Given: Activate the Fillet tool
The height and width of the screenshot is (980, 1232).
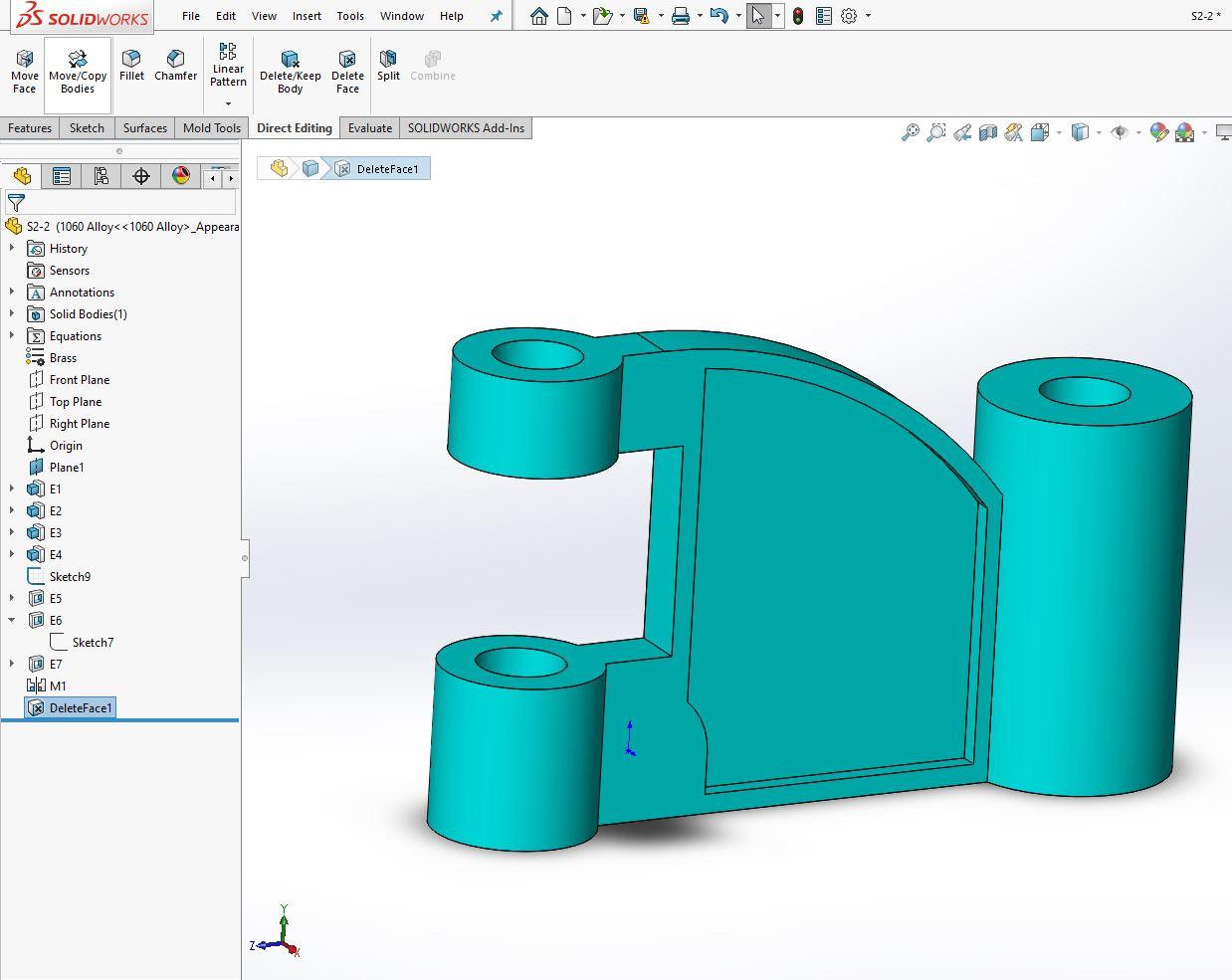Looking at the screenshot, I should tap(131, 65).
